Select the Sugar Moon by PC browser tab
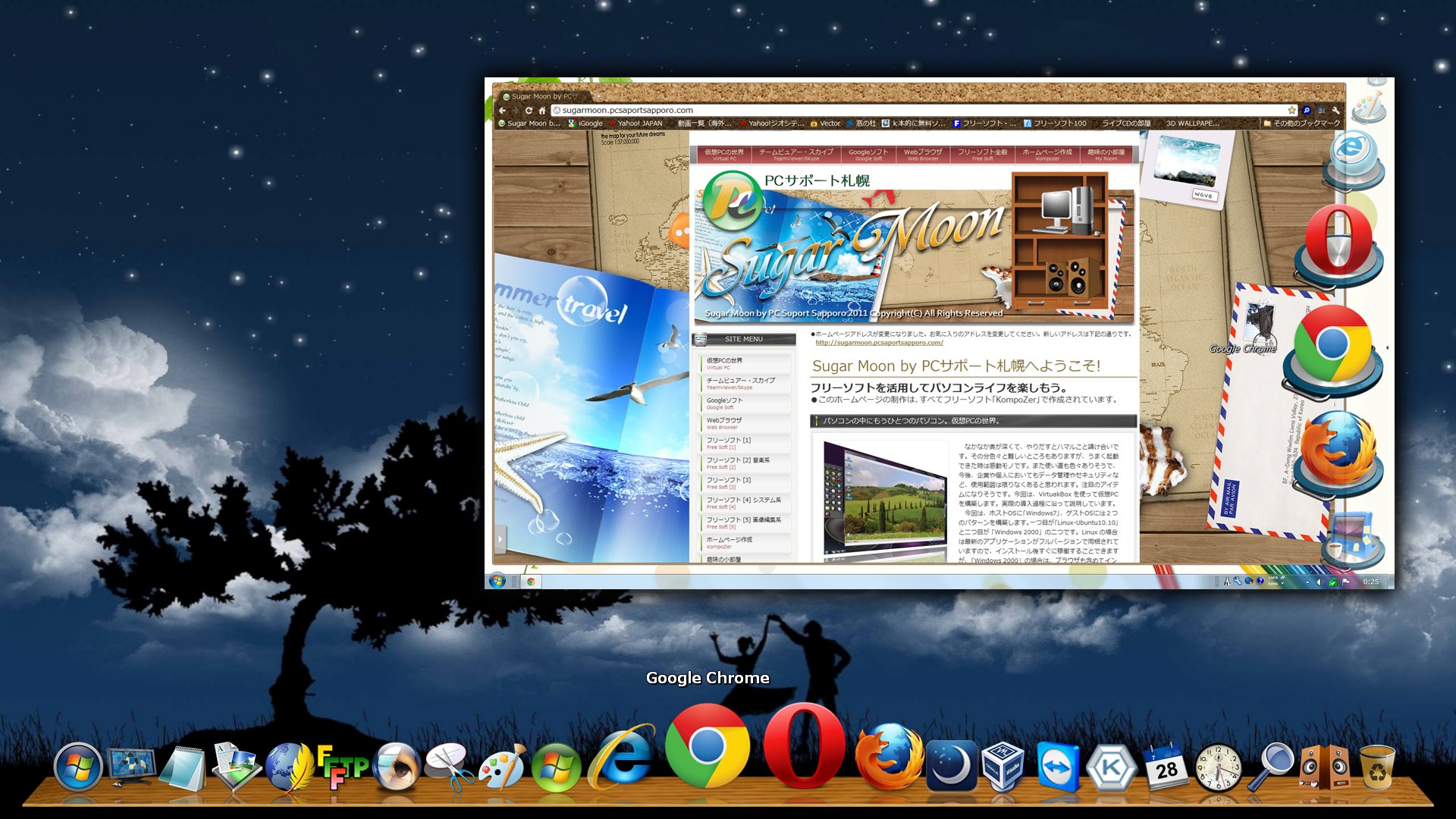The height and width of the screenshot is (819, 1456). 544,96
